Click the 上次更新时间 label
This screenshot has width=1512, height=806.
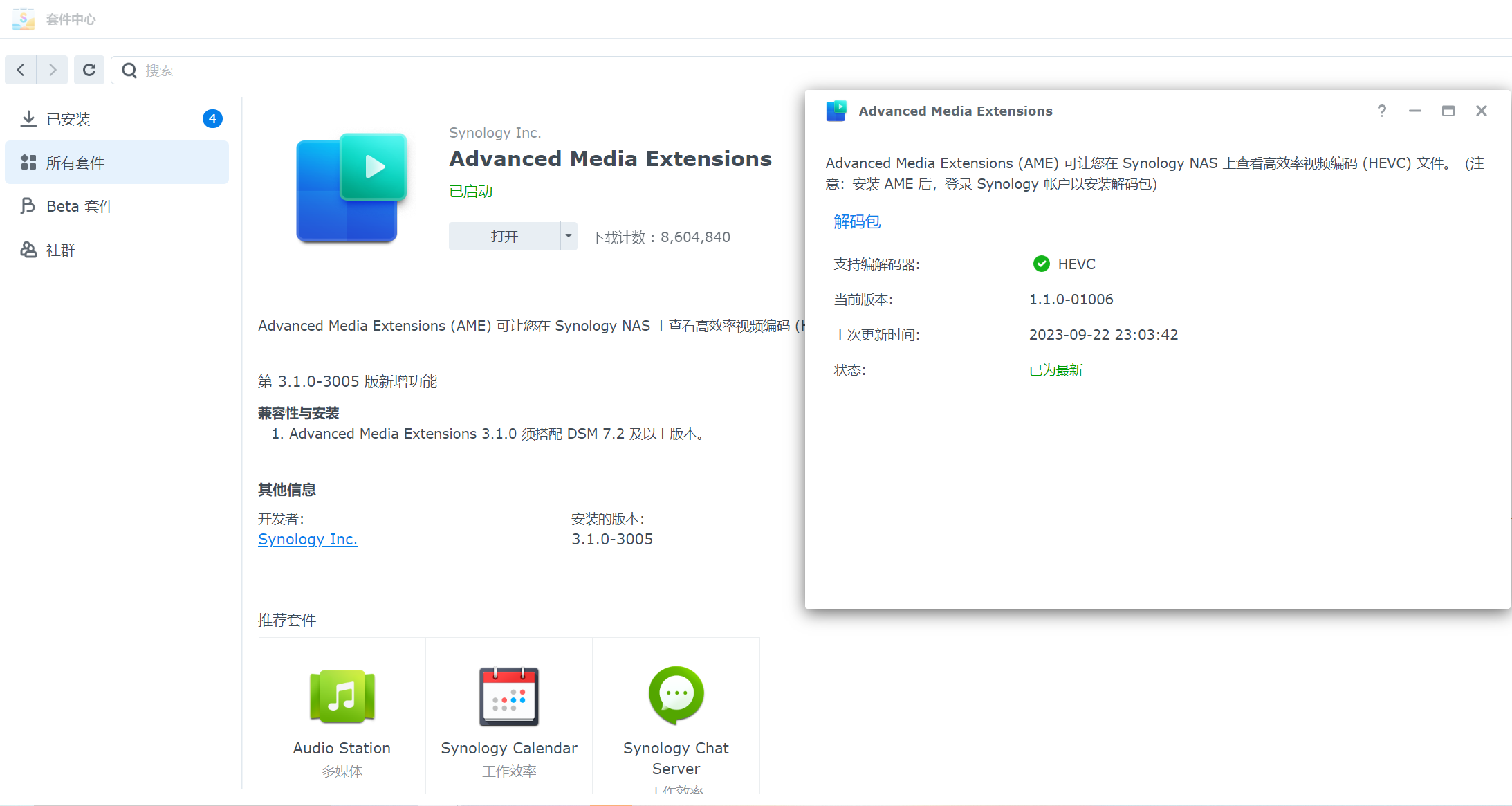[876, 335]
